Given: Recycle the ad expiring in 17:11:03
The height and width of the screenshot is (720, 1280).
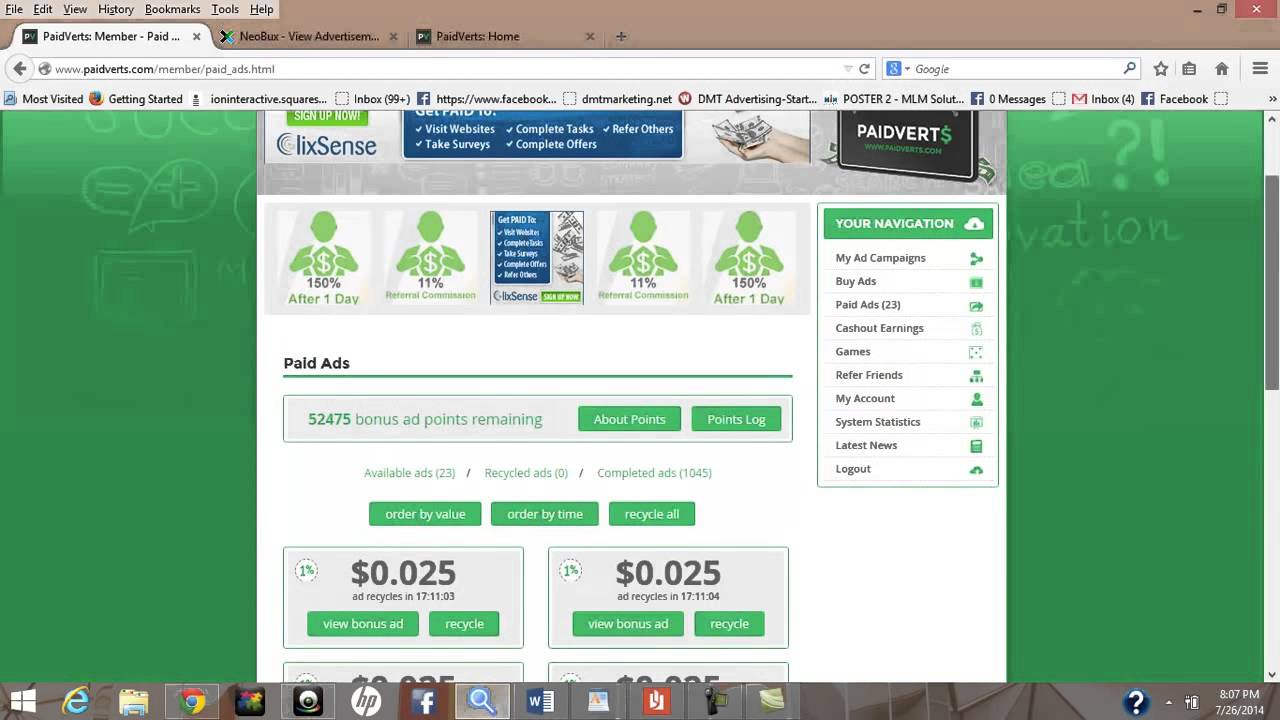Looking at the screenshot, I should pos(464,624).
